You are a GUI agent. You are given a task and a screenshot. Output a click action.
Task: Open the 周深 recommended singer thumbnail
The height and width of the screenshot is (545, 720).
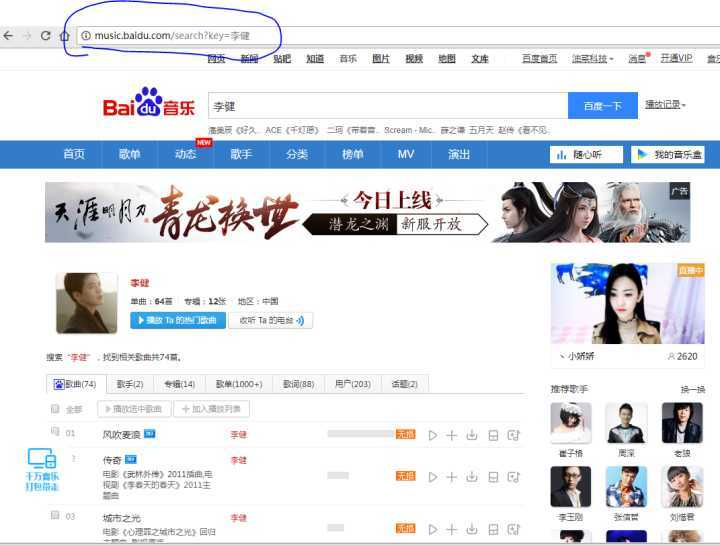626,423
